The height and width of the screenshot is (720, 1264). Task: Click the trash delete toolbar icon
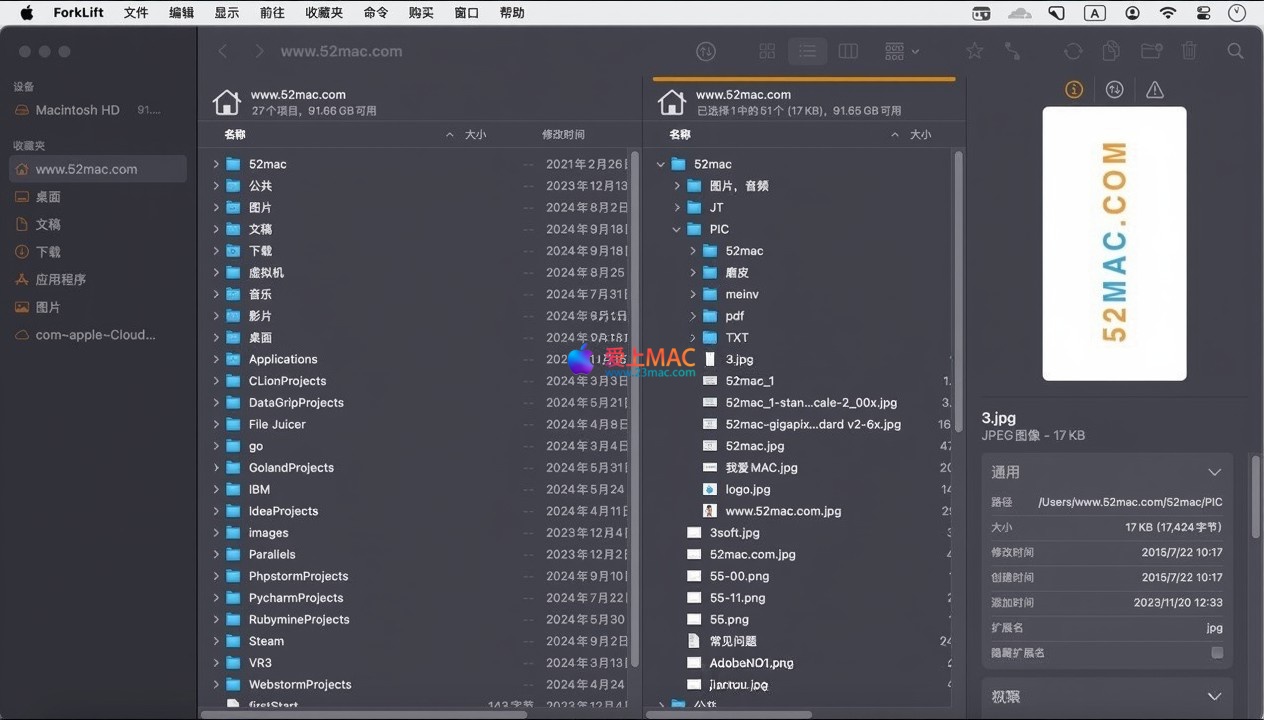(1189, 51)
